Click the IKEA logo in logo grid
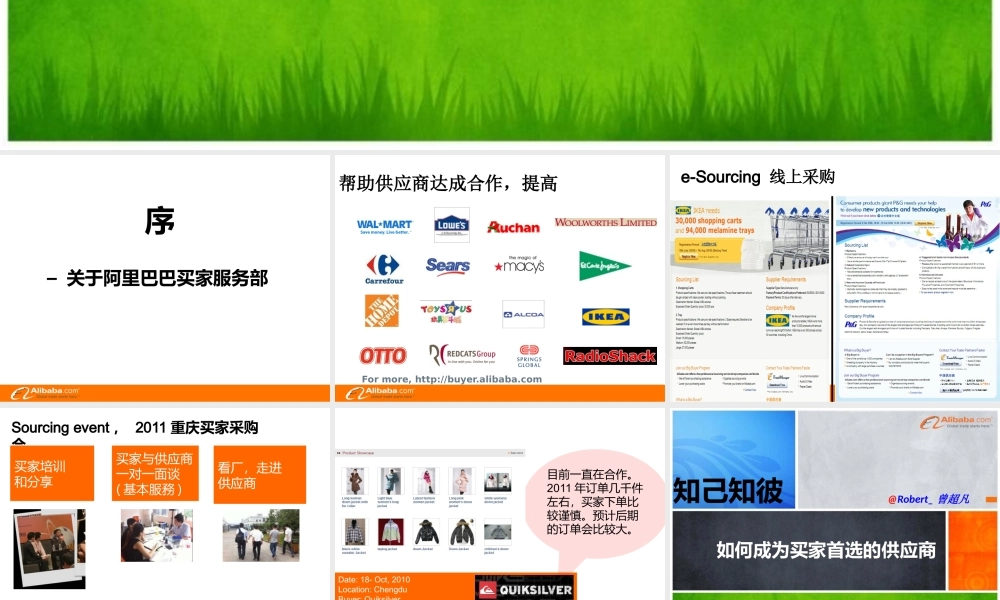 coord(605,316)
